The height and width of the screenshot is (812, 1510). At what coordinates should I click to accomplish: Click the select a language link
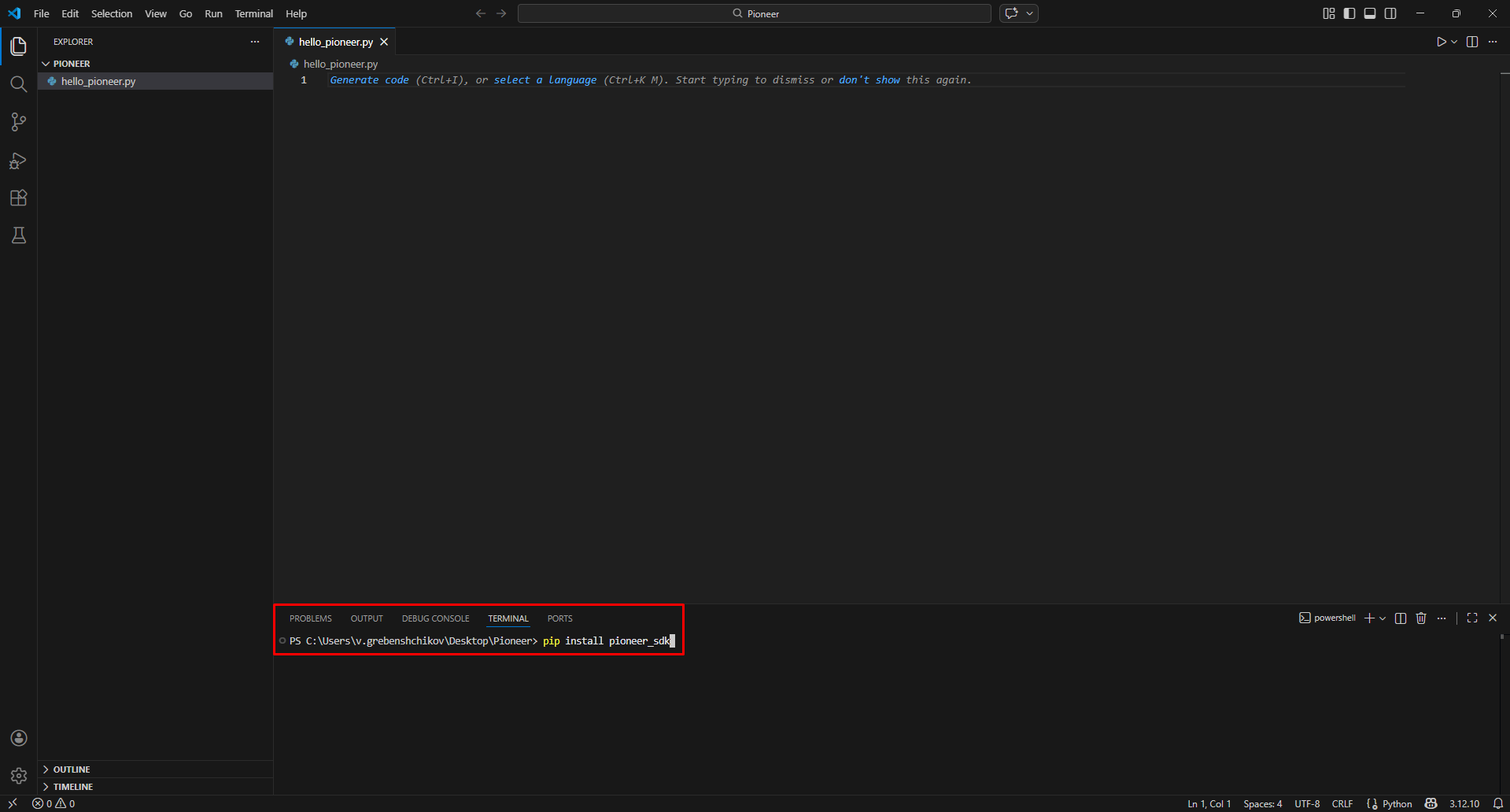(545, 80)
